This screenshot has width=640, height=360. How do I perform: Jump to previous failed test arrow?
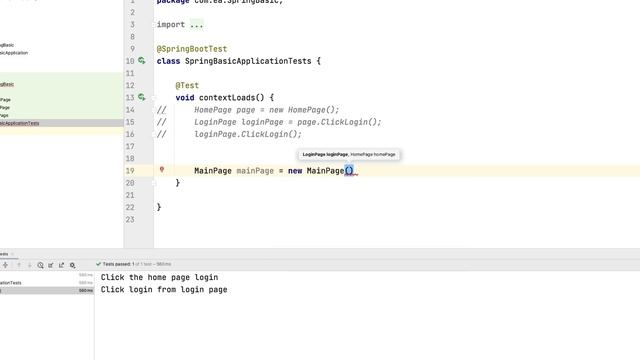pos(19,265)
